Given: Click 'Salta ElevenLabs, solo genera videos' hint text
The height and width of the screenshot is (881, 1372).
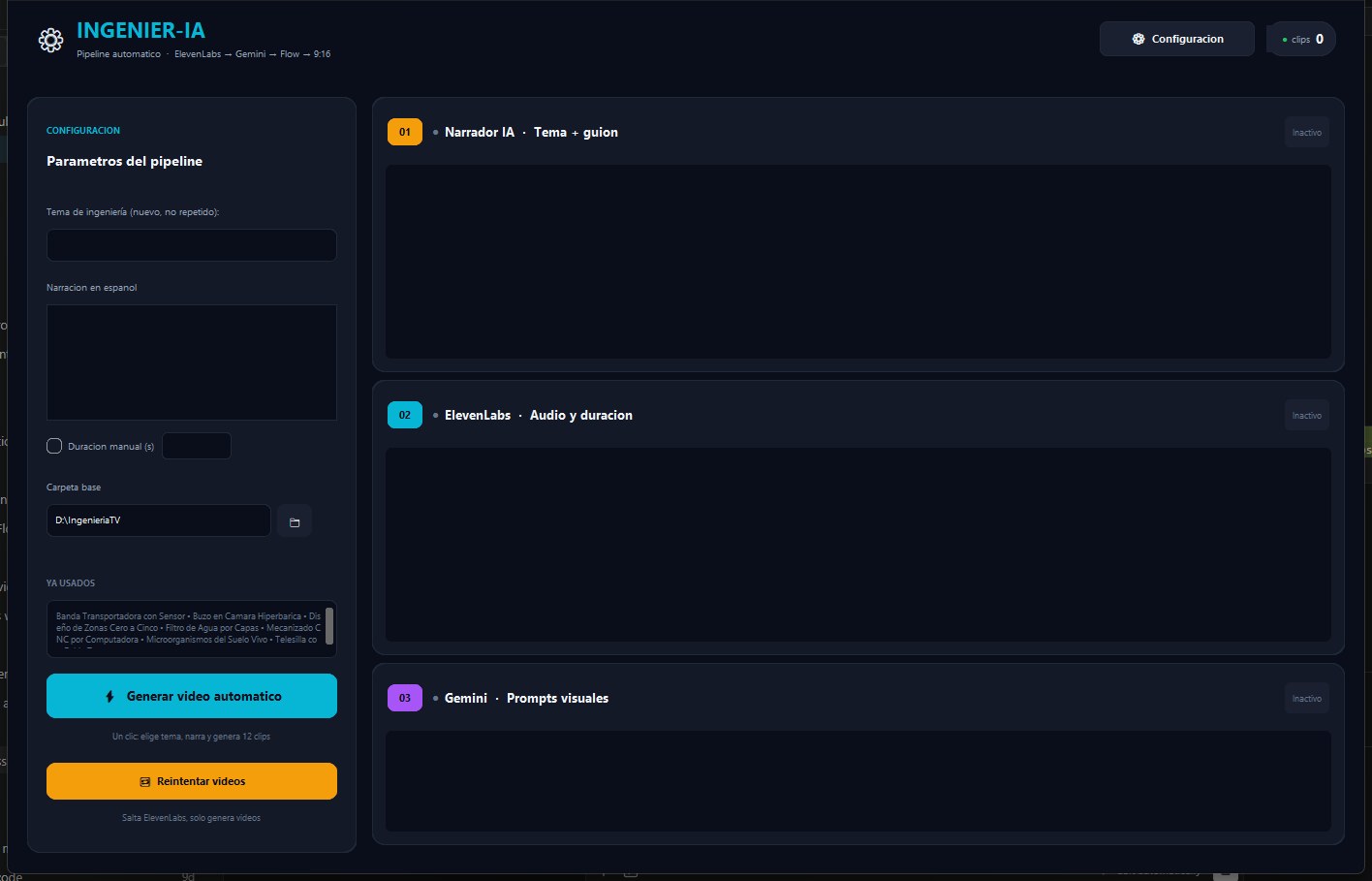Looking at the screenshot, I should pos(191,818).
